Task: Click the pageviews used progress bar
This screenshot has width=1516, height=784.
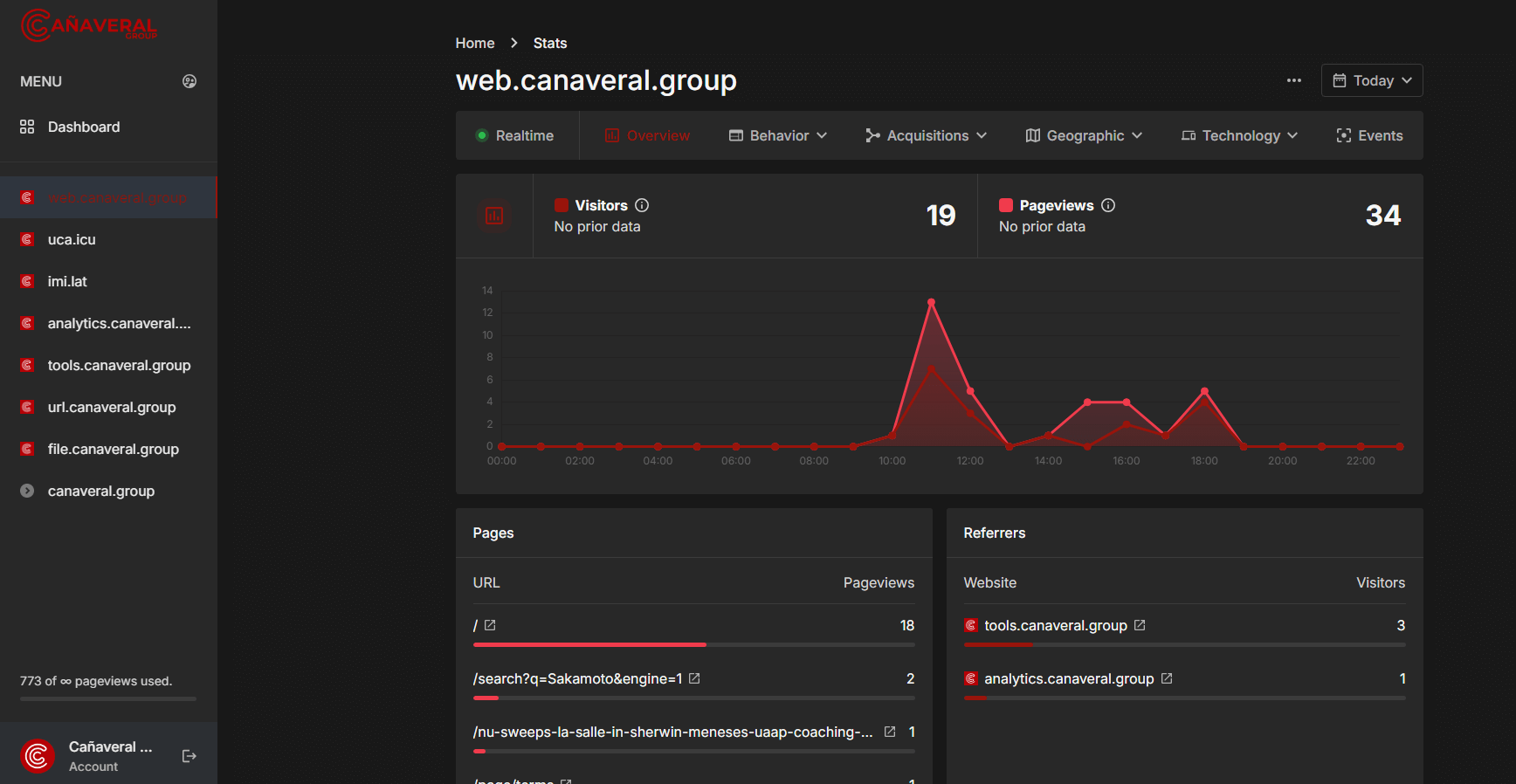Action: [x=108, y=698]
